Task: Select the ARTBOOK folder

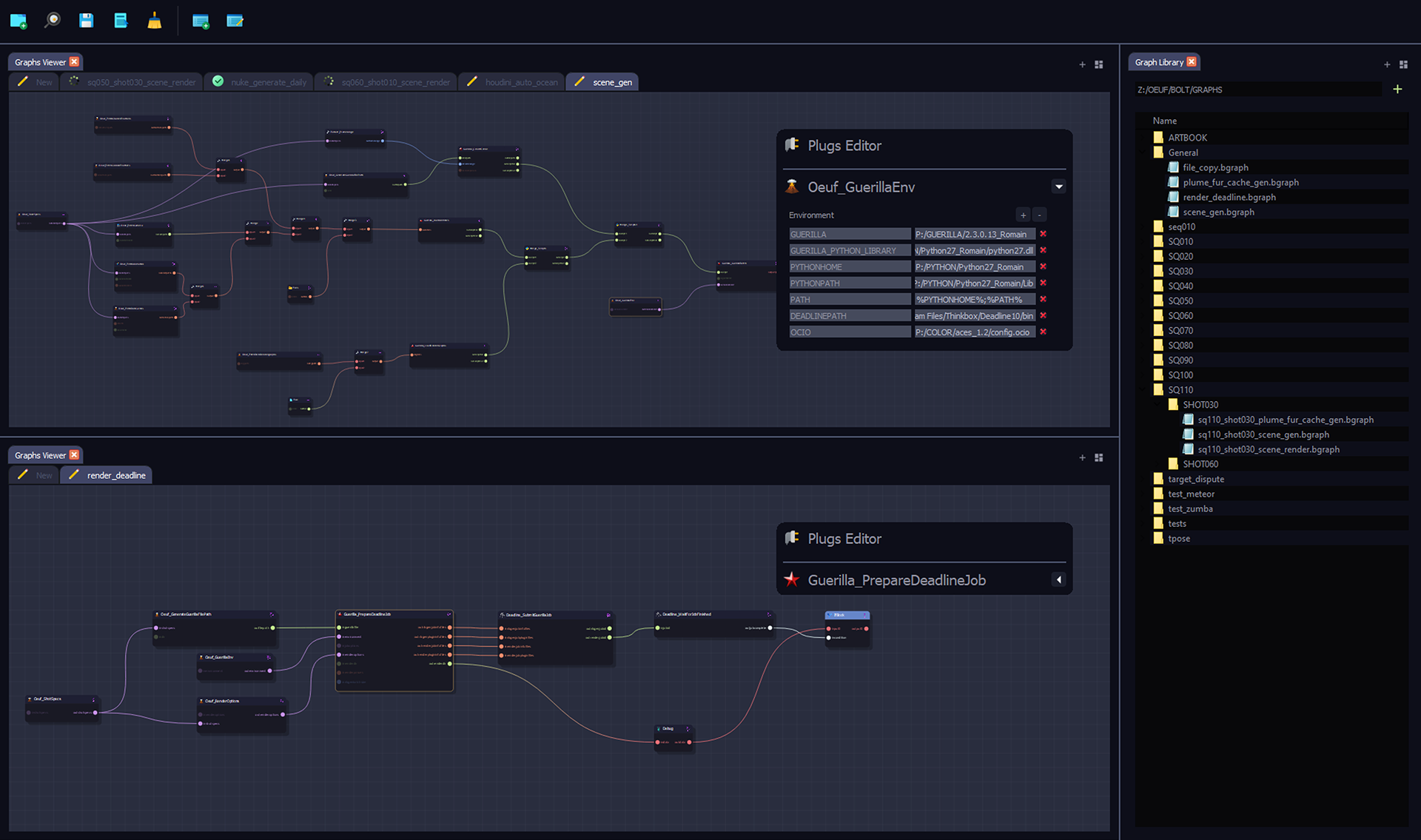Action: (1187, 138)
